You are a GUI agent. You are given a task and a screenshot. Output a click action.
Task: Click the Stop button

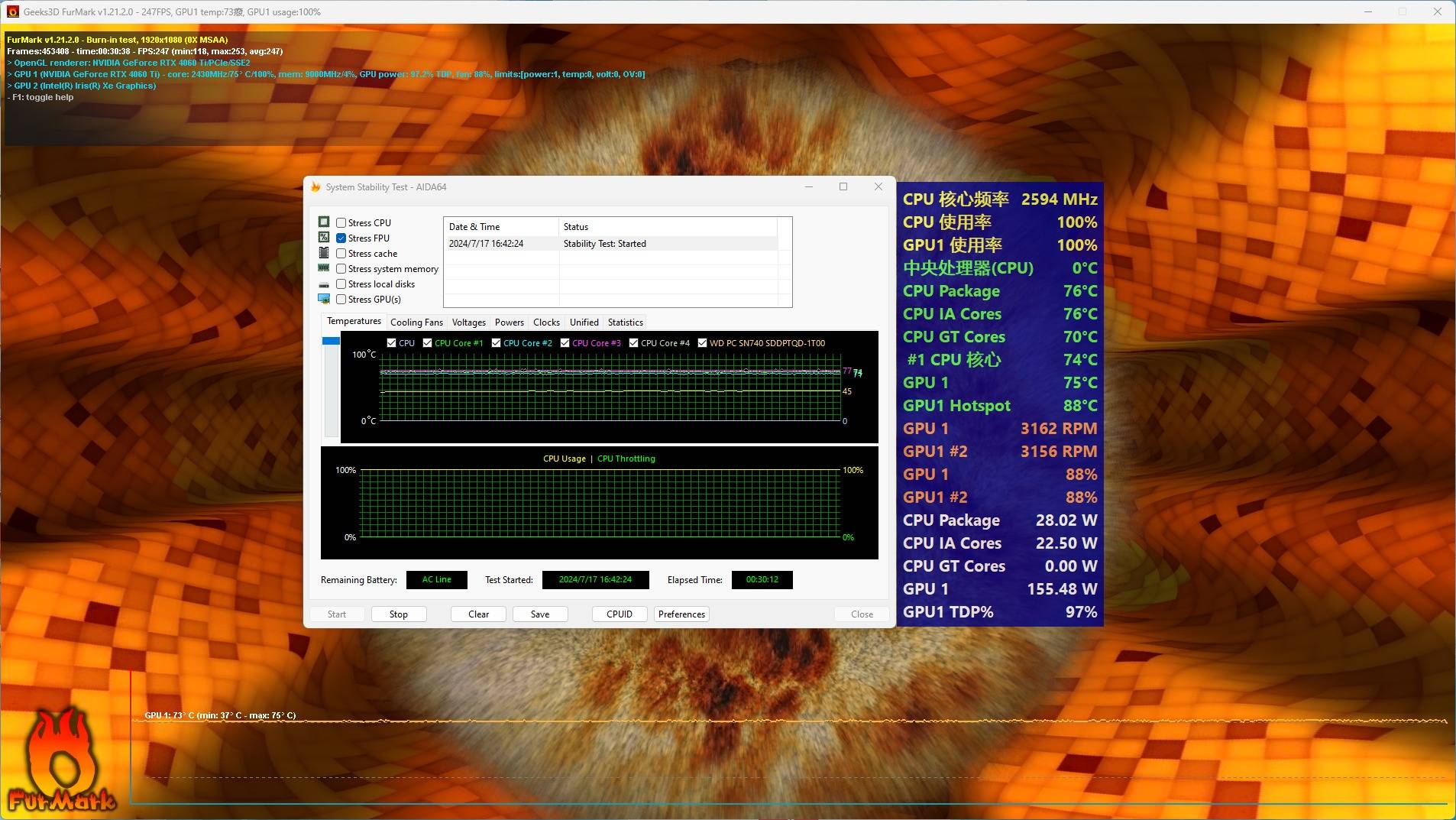399,614
